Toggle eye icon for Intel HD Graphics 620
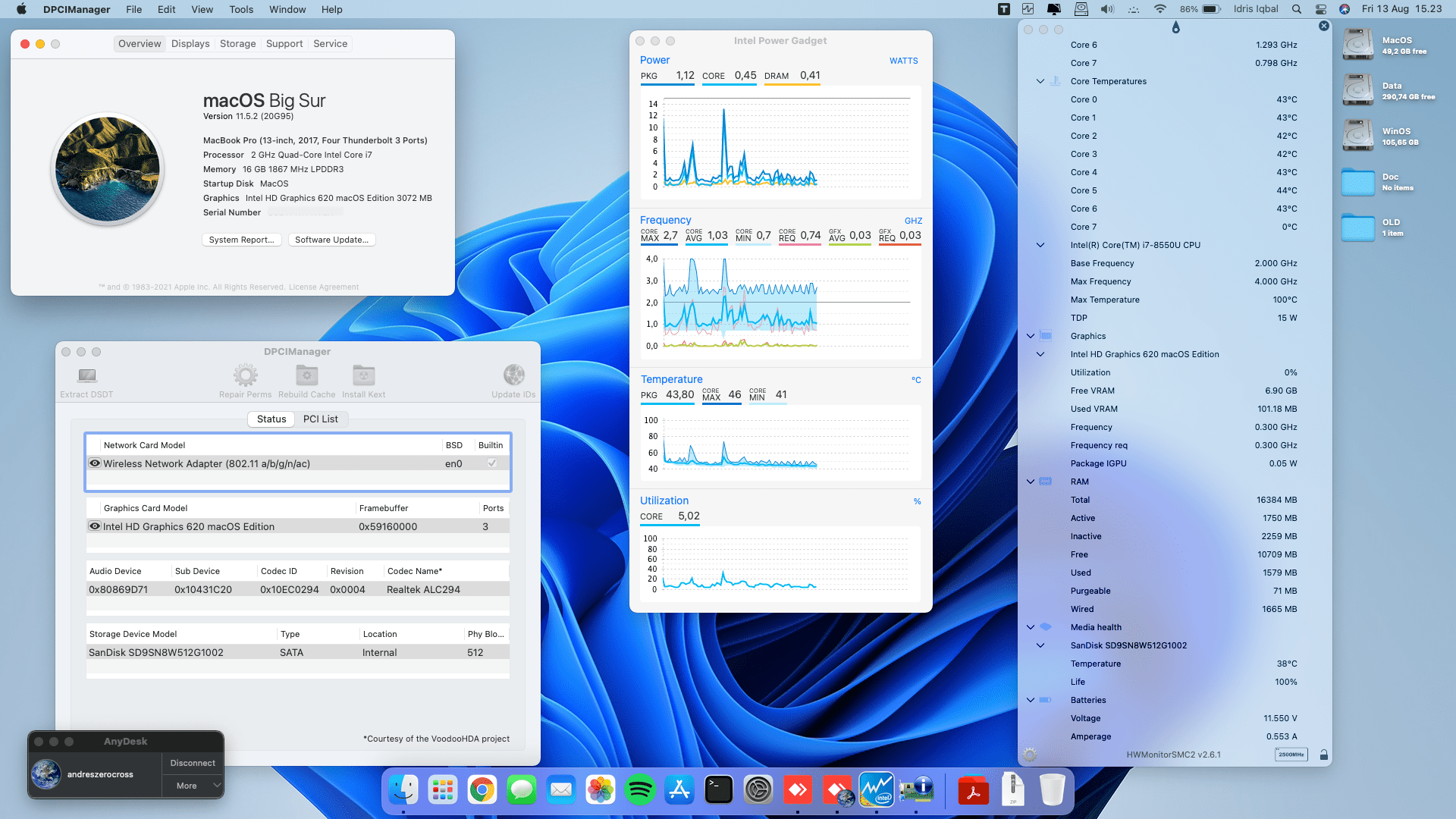Viewport: 1456px width, 819px height. click(x=95, y=526)
